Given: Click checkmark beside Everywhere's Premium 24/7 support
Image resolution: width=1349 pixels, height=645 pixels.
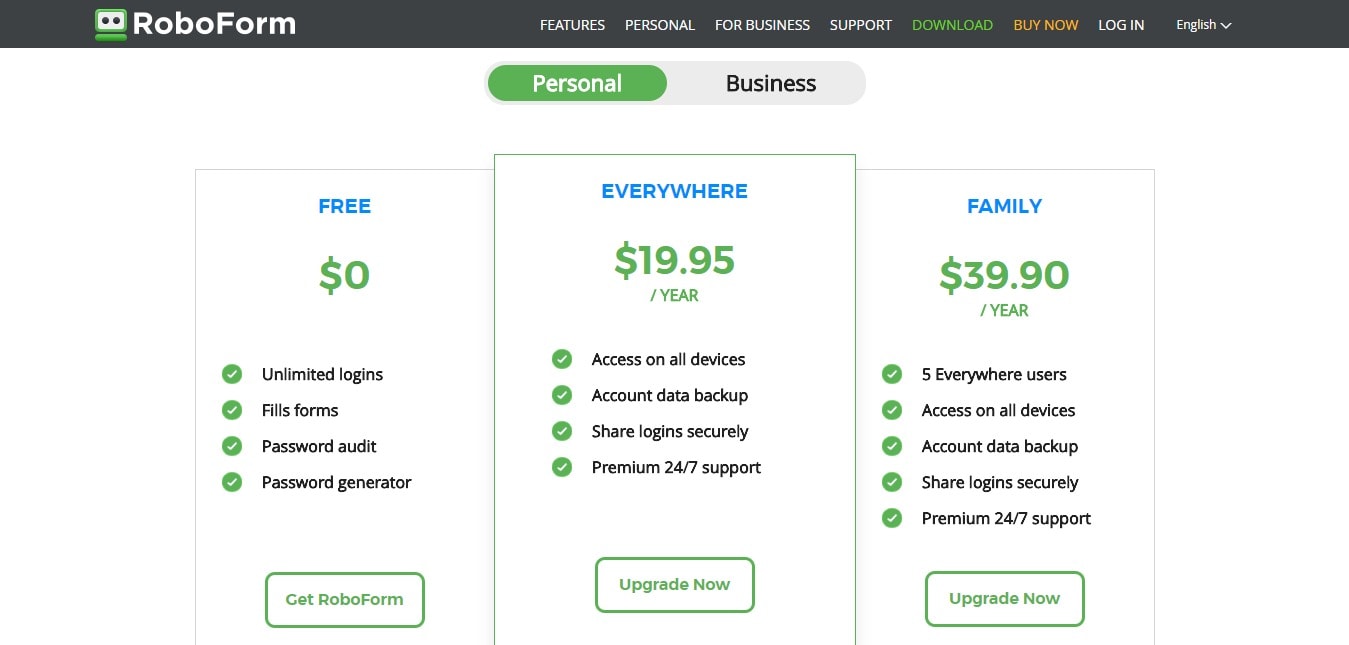Looking at the screenshot, I should coord(562,467).
